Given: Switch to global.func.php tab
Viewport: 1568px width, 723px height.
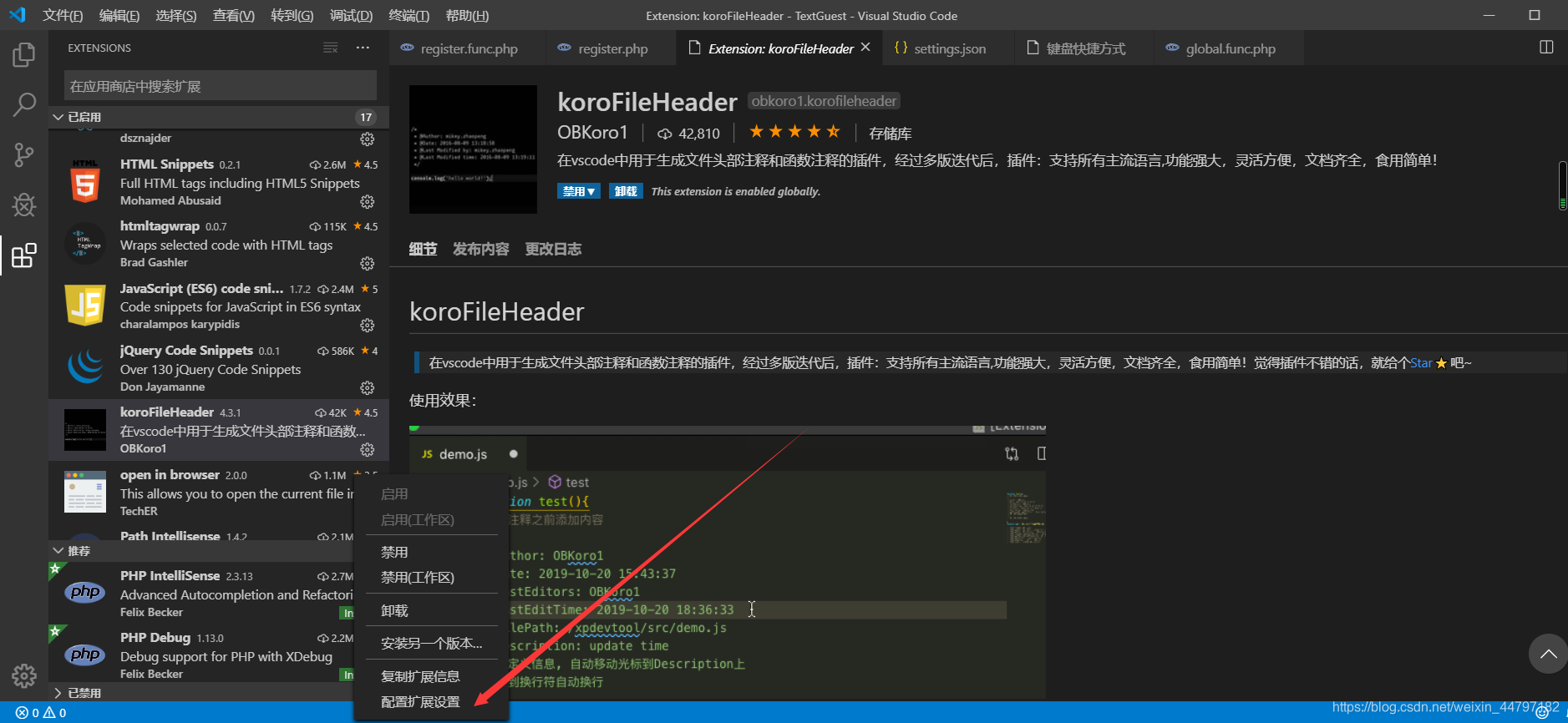Looking at the screenshot, I should pos(1230,48).
